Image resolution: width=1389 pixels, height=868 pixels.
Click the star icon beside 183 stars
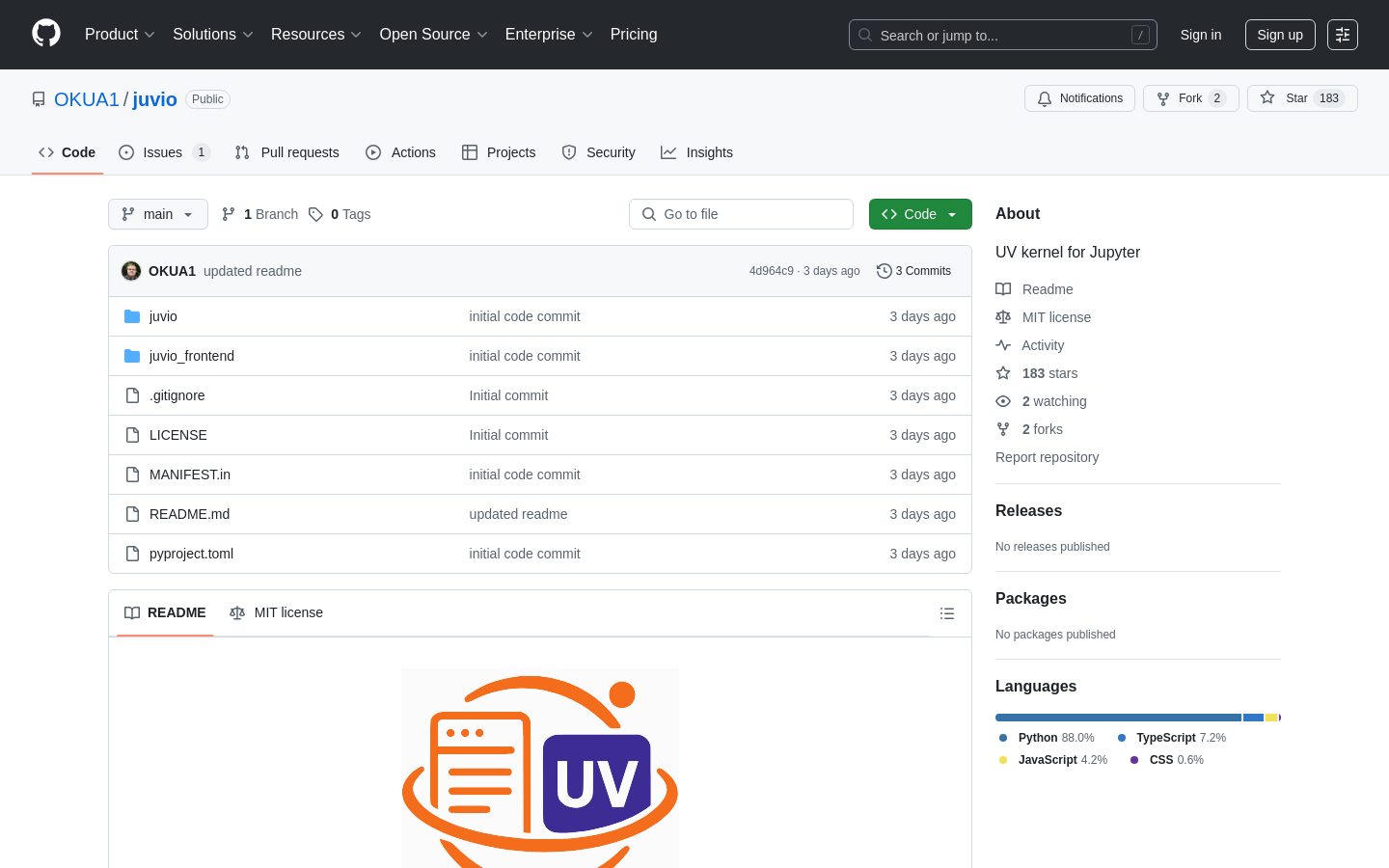pyautogui.click(x=1003, y=373)
